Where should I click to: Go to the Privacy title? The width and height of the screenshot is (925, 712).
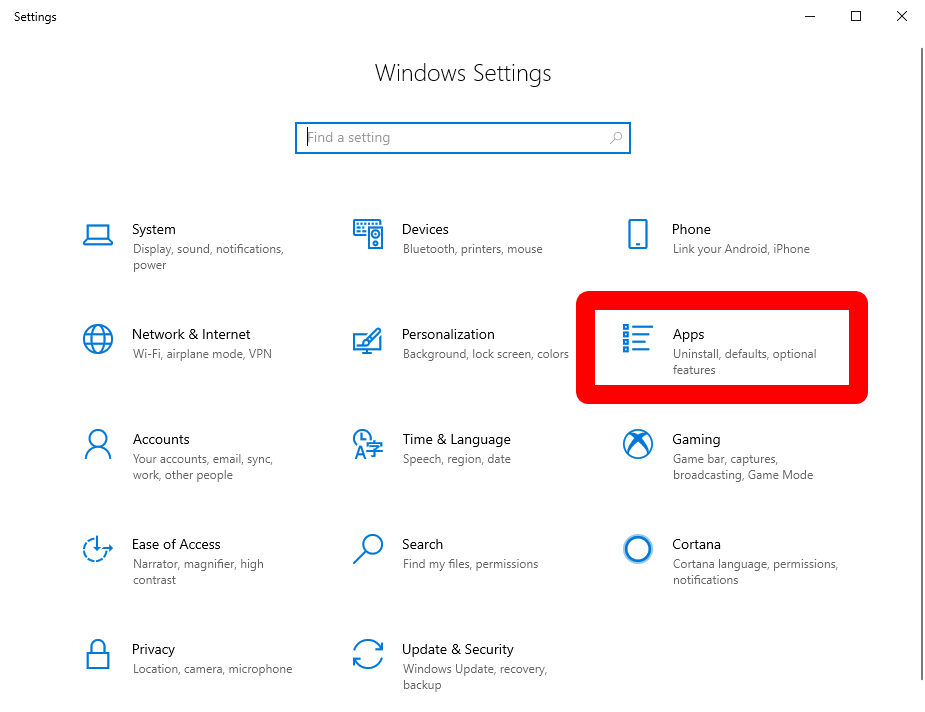153,649
